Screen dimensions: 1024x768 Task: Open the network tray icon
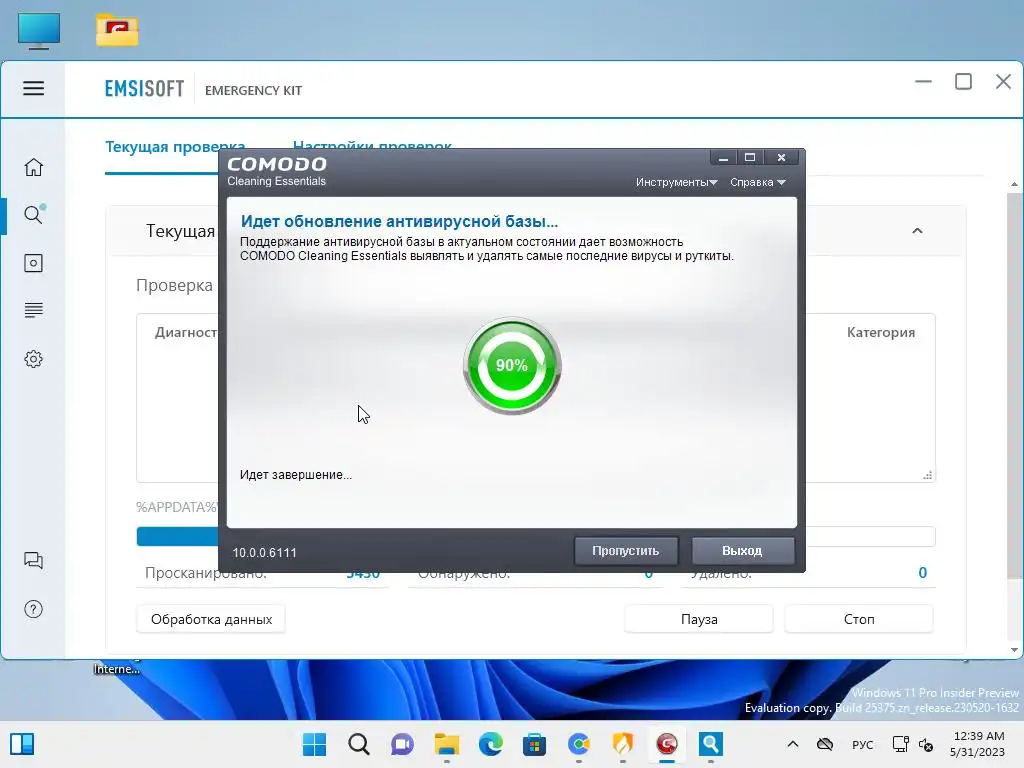[x=901, y=744]
